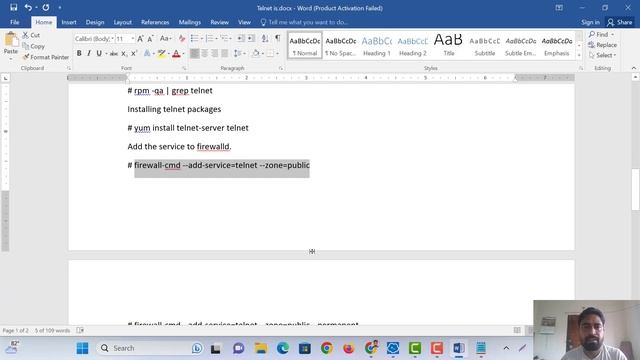Open Ribbon Display Options icon
Viewport: 640px width, 360px height.
(559, 8)
